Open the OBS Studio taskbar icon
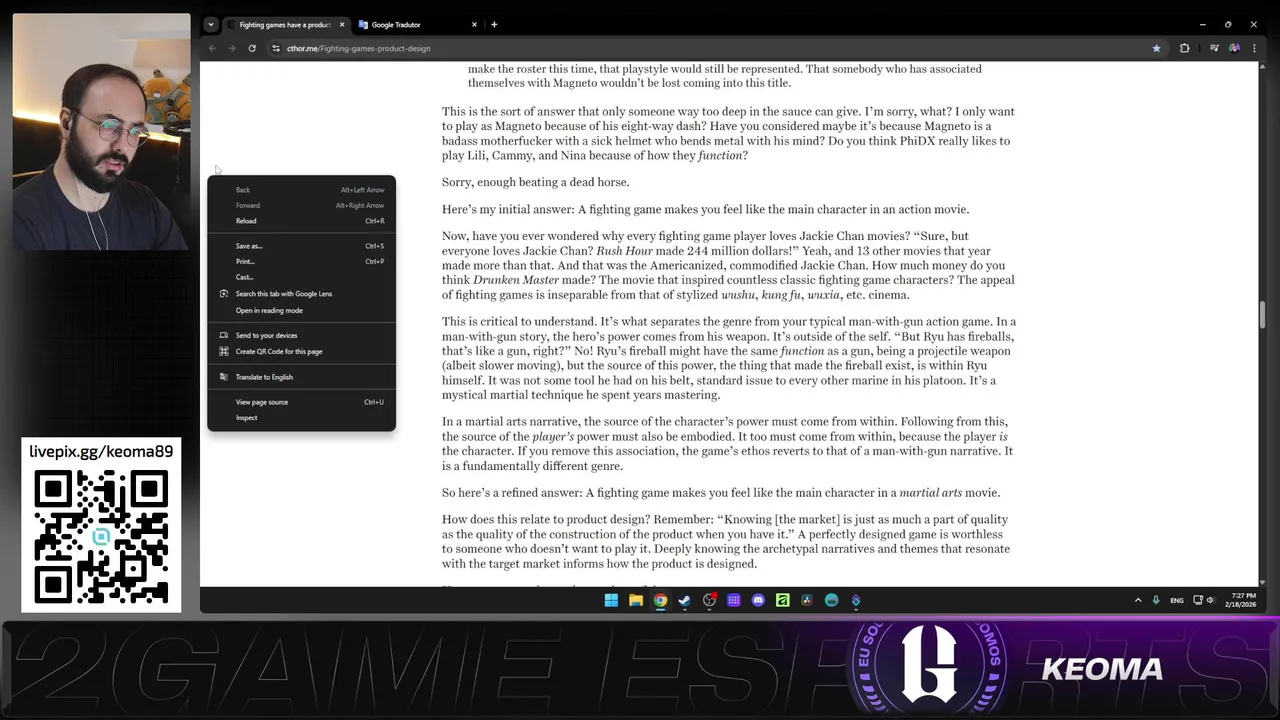This screenshot has width=1280, height=720. pyautogui.click(x=709, y=600)
